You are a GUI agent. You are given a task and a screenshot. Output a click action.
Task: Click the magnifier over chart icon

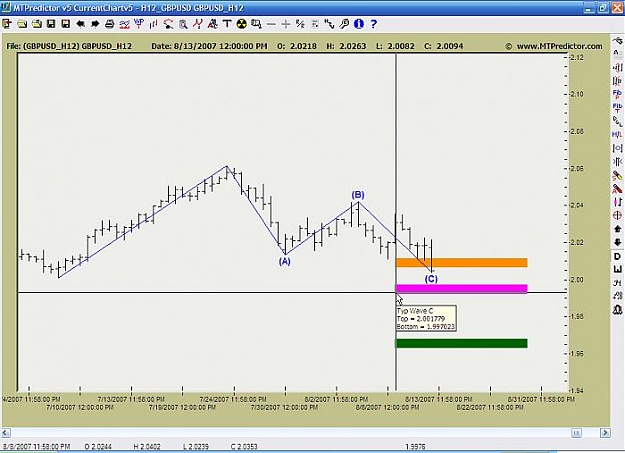coord(183,24)
